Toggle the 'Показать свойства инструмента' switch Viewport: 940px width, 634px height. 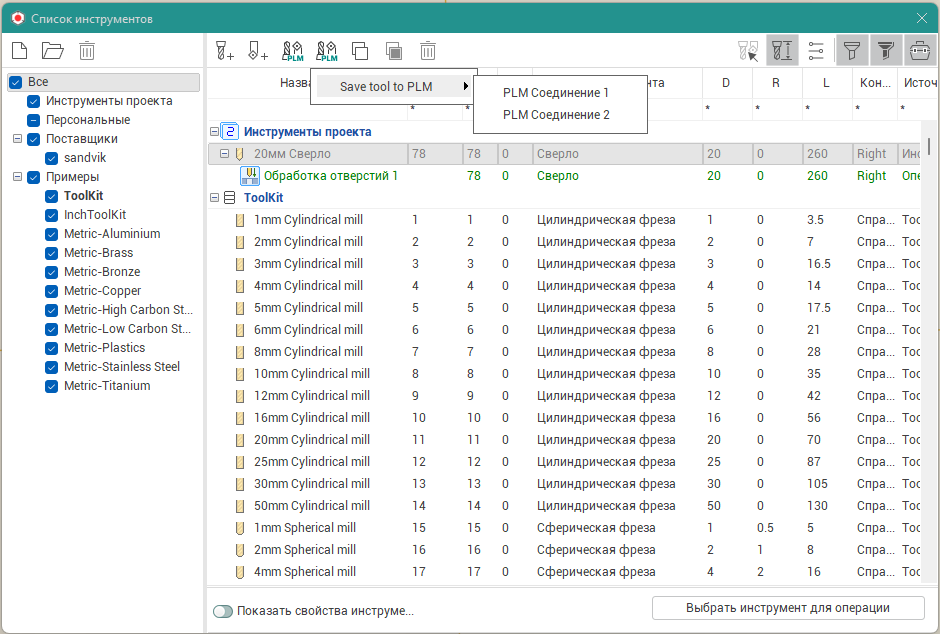[222, 611]
